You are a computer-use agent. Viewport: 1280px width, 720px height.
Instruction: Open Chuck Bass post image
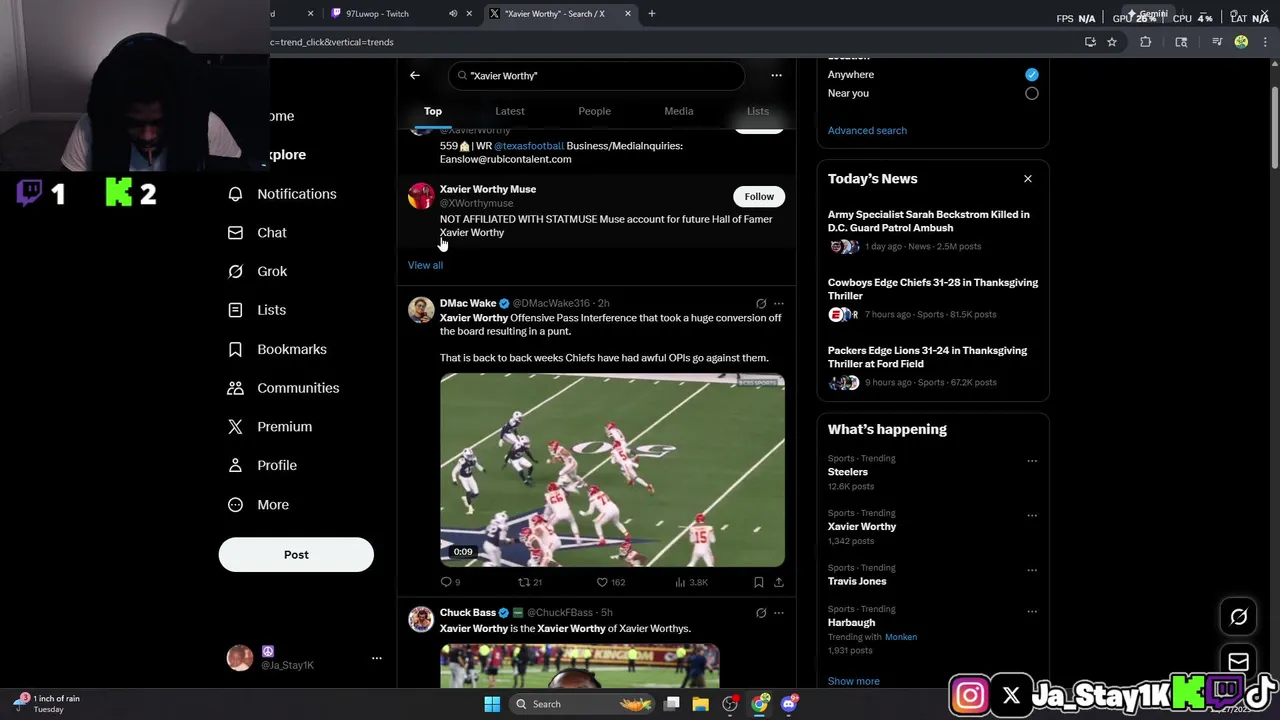click(x=580, y=666)
